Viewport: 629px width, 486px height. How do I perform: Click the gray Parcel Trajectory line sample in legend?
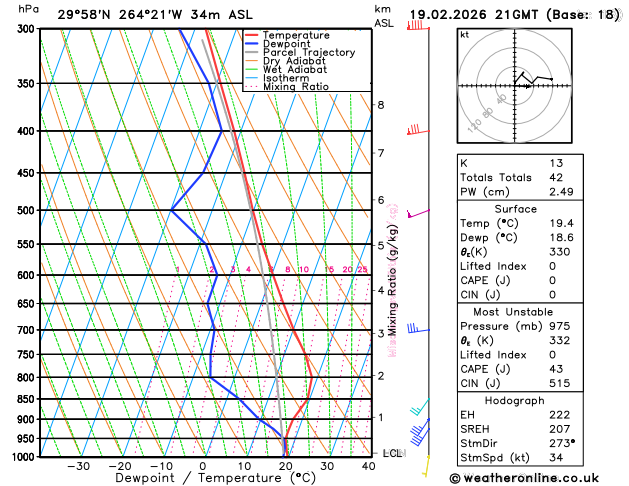pyautogui.click(x=252, y=52)
